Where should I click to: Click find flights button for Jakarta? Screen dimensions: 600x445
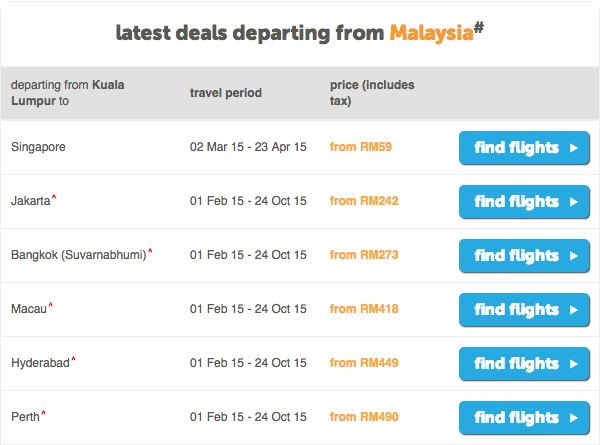click(x=524, y=202)
